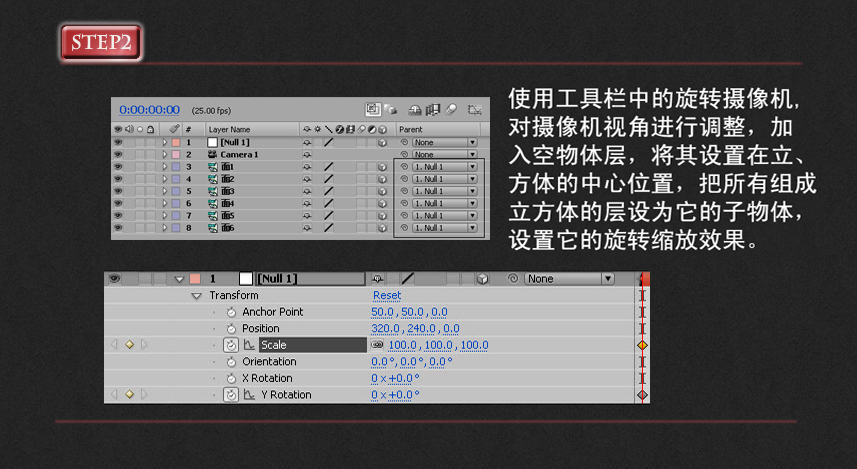Open the comp mini-flowchart icon in top bar
The image size is (857, 469).
(373, 109)
